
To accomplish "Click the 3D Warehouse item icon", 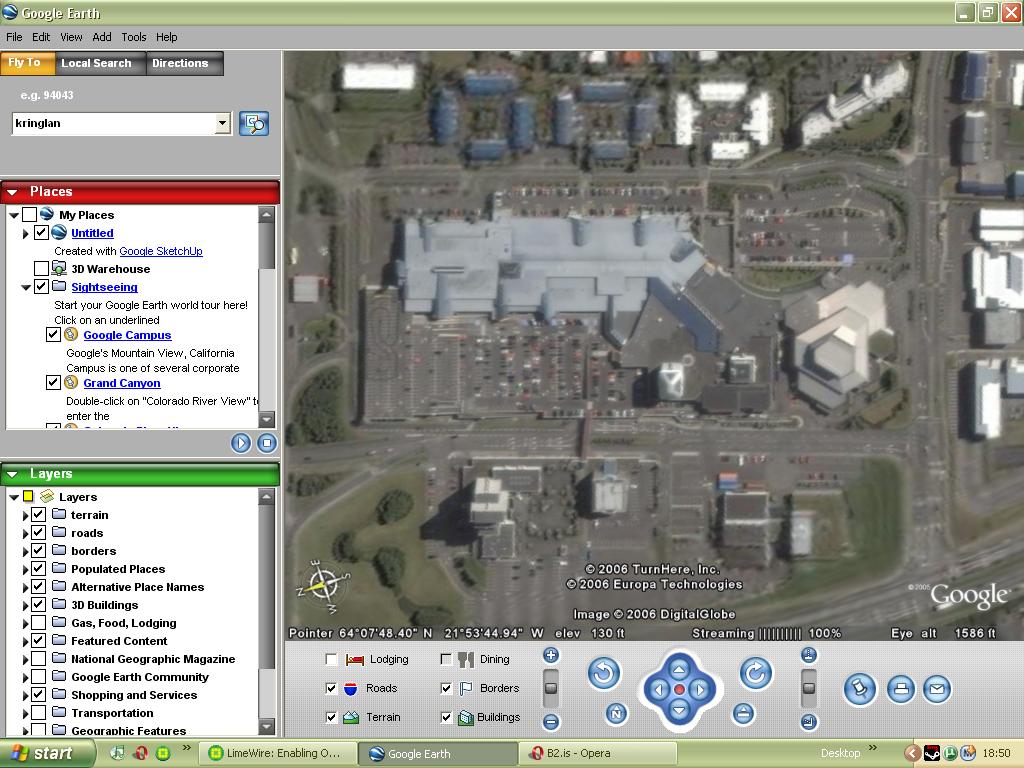I will pos(59,268).
